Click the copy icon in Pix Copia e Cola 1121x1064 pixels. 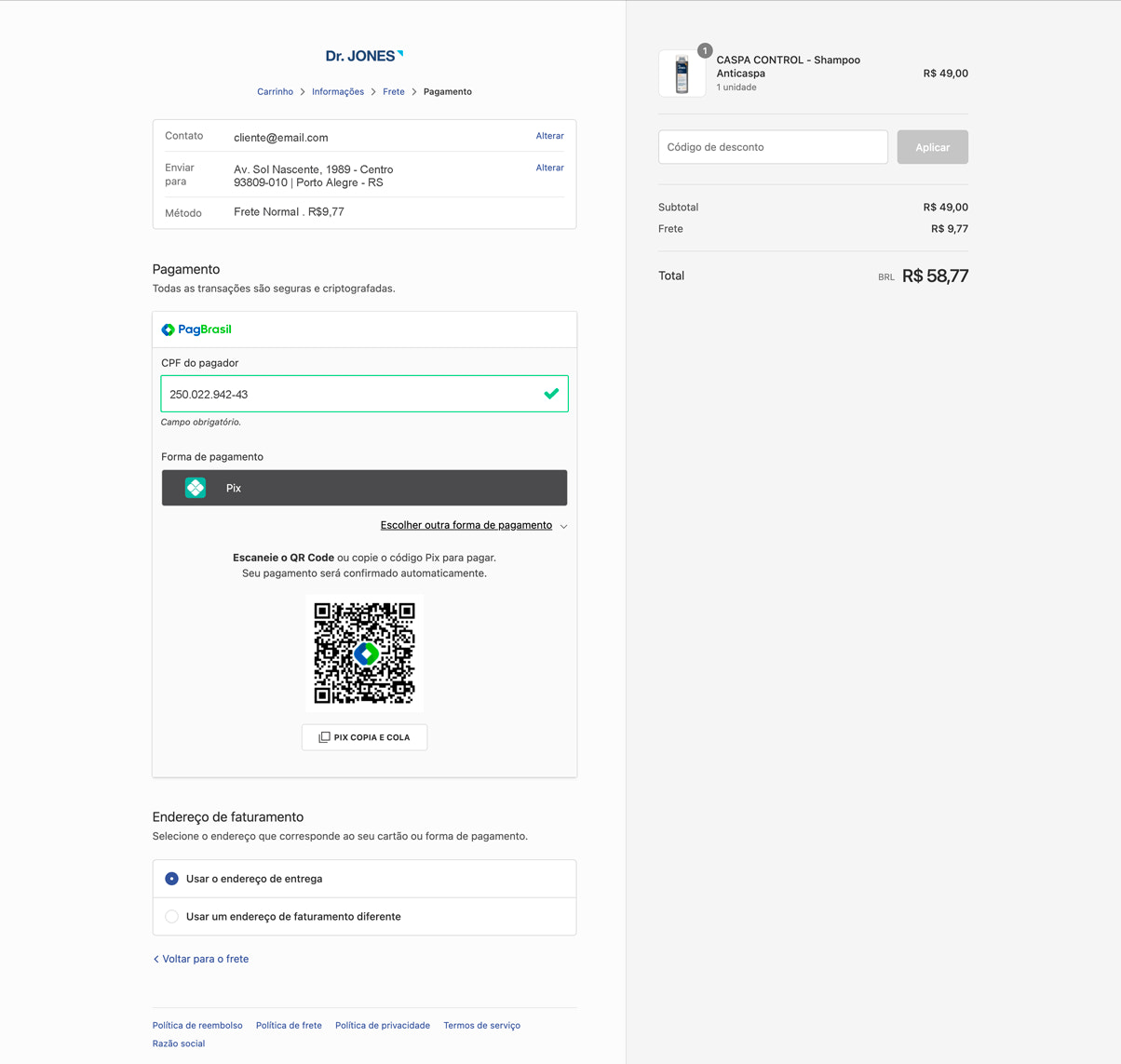click(x=324, y=737)
